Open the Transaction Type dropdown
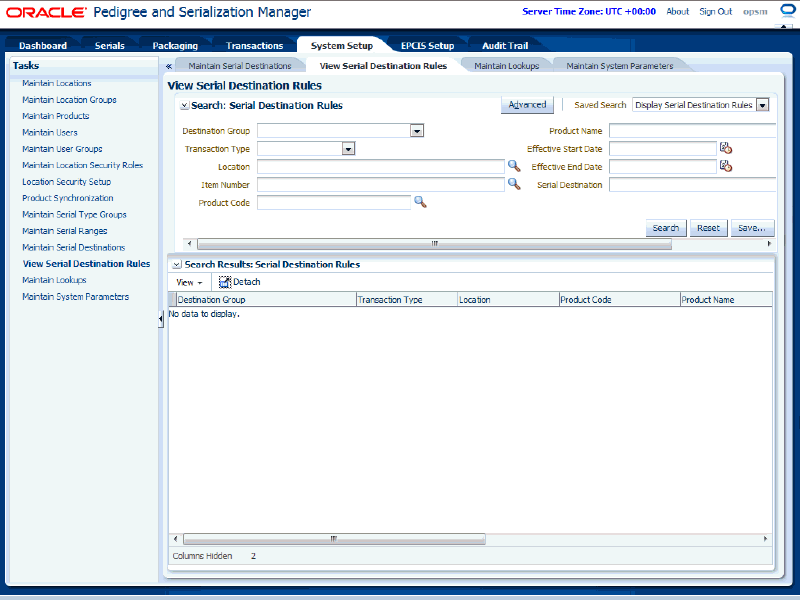The height and width of the screenshot is (600, 800). click(348, 149)
